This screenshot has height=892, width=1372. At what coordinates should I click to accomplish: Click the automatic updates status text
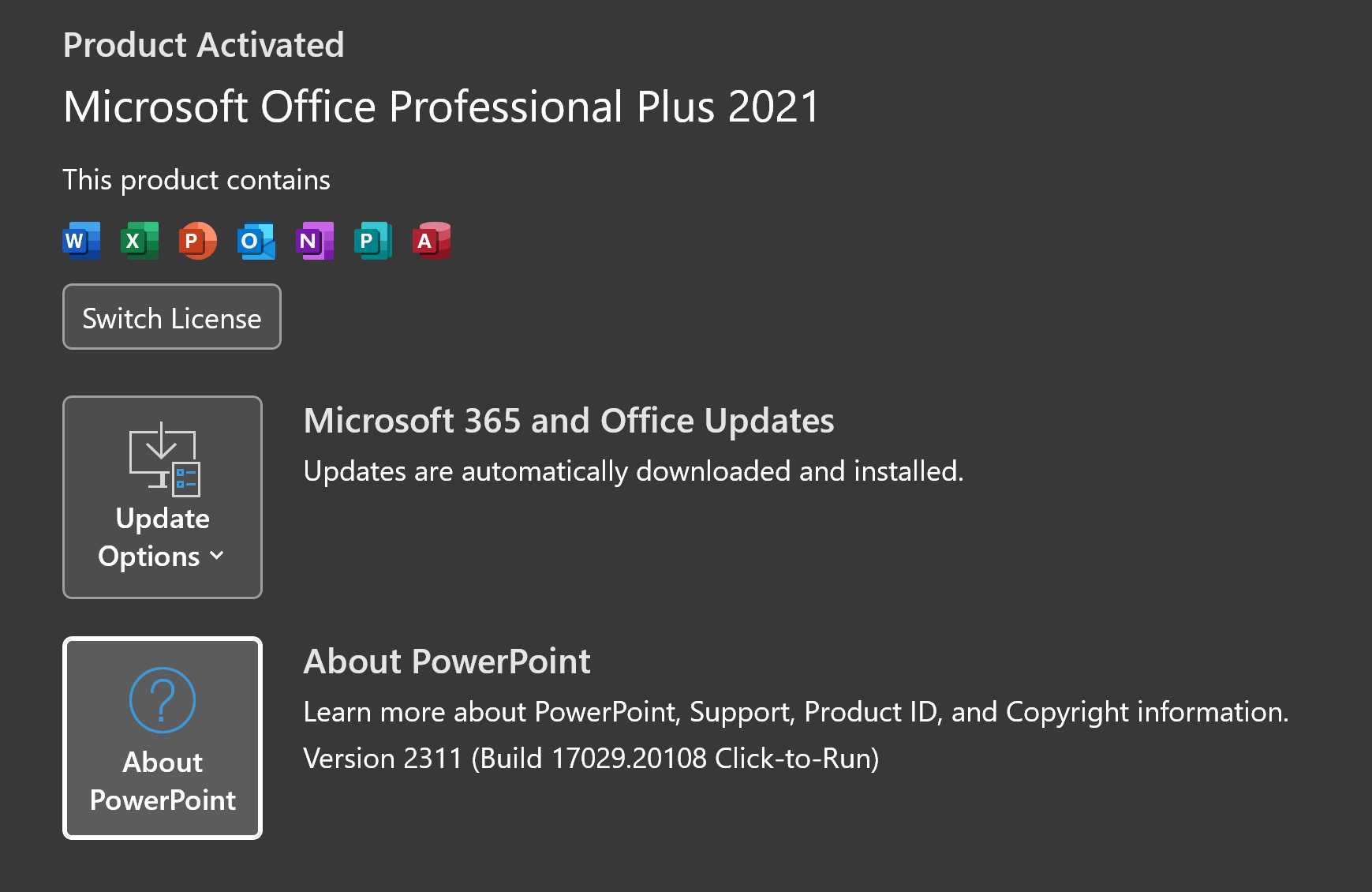click(x=634, y=471)
